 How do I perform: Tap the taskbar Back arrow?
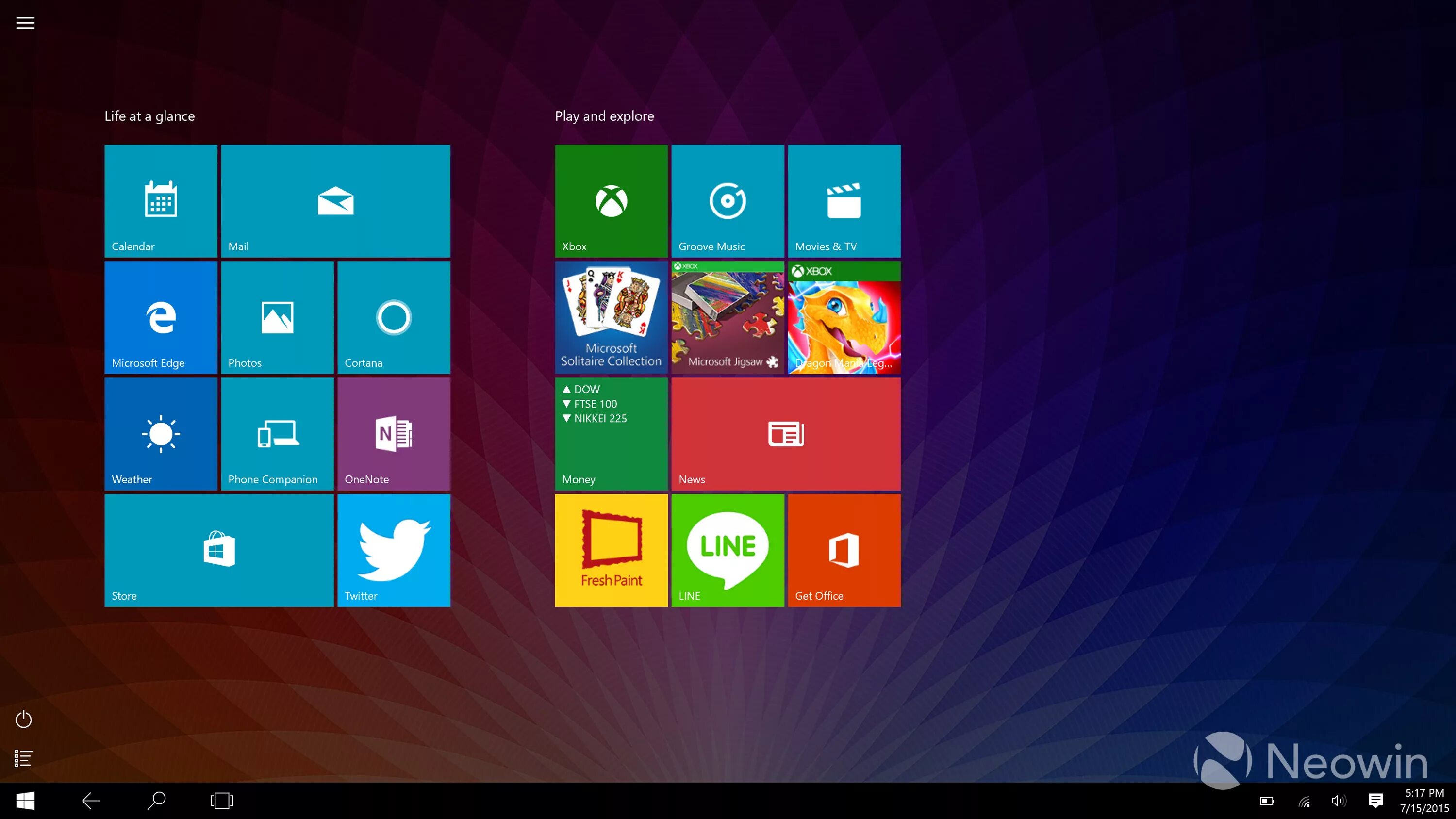tap(91, 801)
